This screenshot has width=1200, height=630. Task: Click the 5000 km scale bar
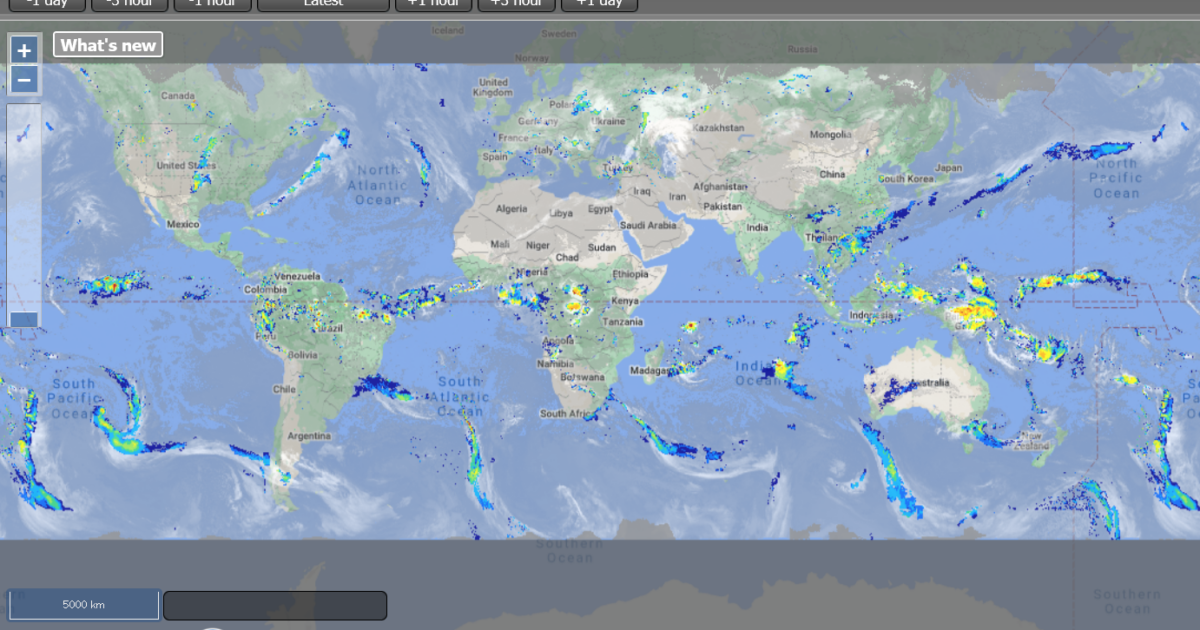point(84,605)
